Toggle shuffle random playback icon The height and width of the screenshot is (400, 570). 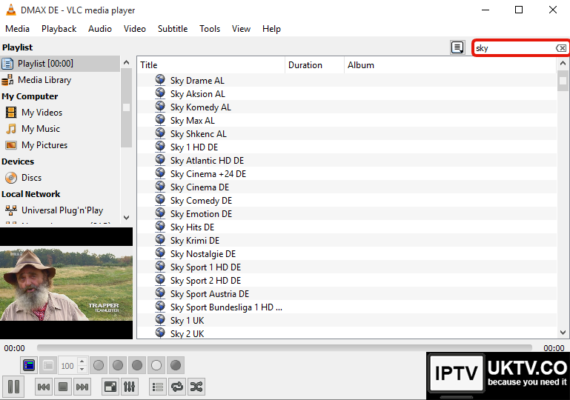click(x=196, y=387)
